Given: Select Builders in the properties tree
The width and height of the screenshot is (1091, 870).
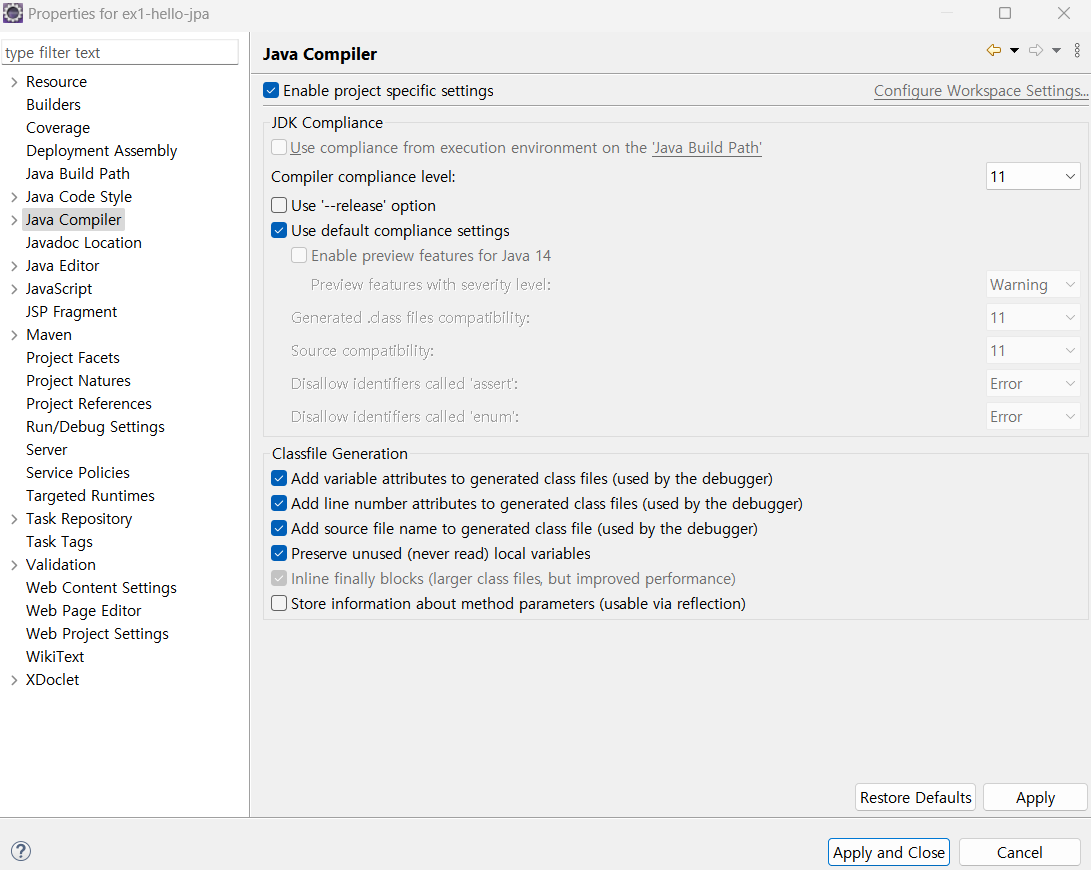Looking at the screenshot, I should coord(54,104).
